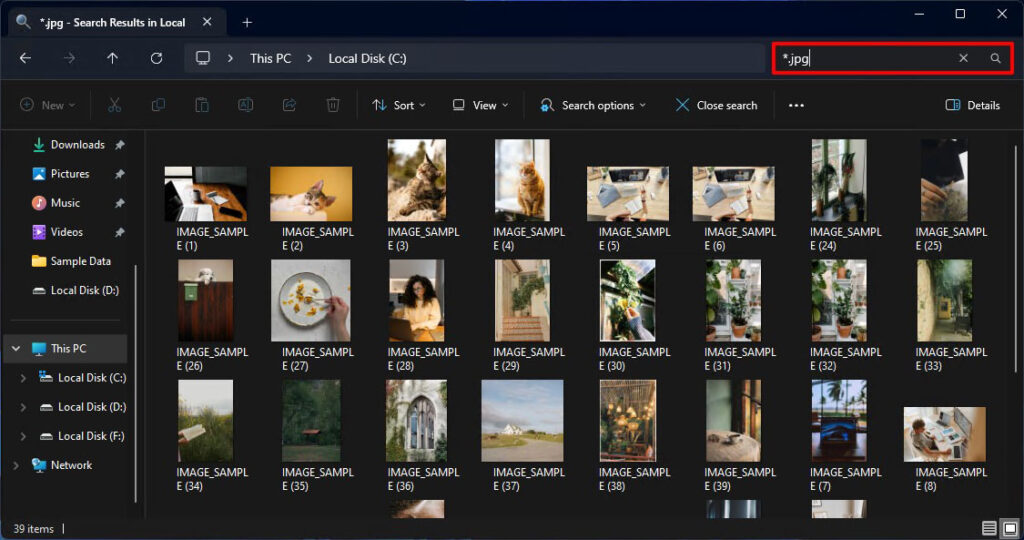Open the Sort dropdown
The width and height of the screenshot is (1024, 540).
[x=398, y=105]
